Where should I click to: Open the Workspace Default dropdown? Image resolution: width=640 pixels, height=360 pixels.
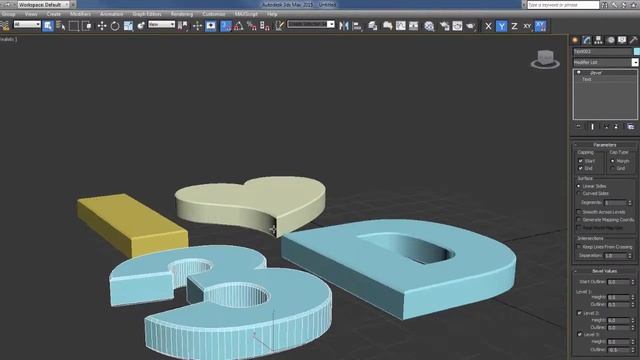coord(43,4)
